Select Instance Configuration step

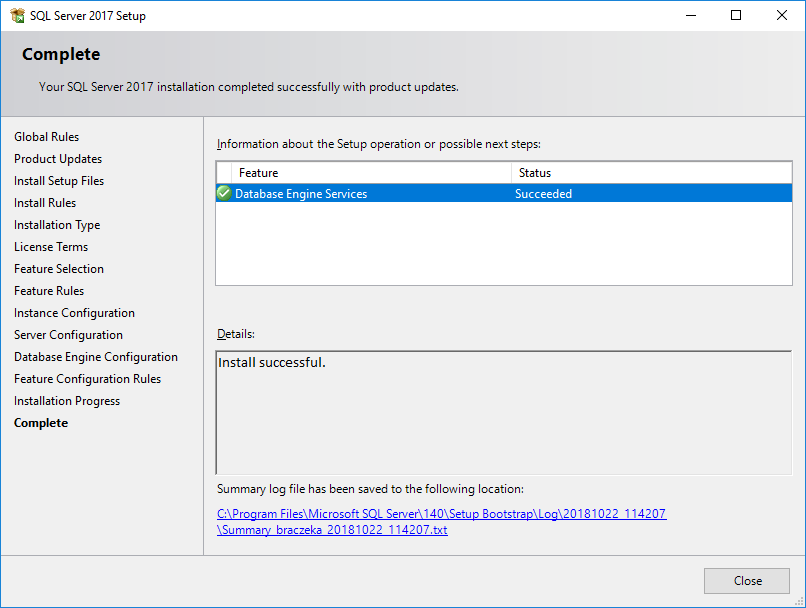[x=74, y=313]
